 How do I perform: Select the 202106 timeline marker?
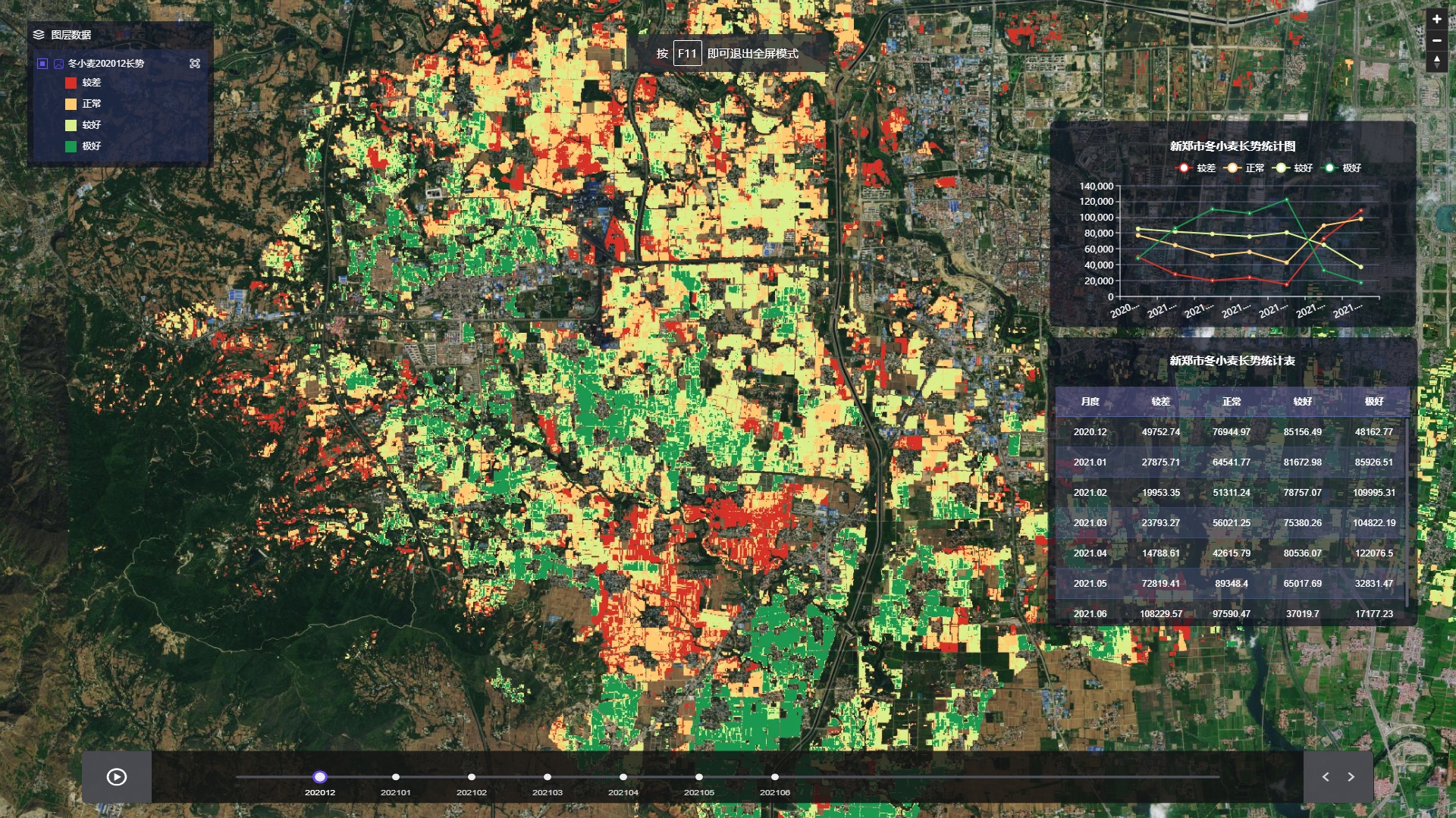(774, 777)
